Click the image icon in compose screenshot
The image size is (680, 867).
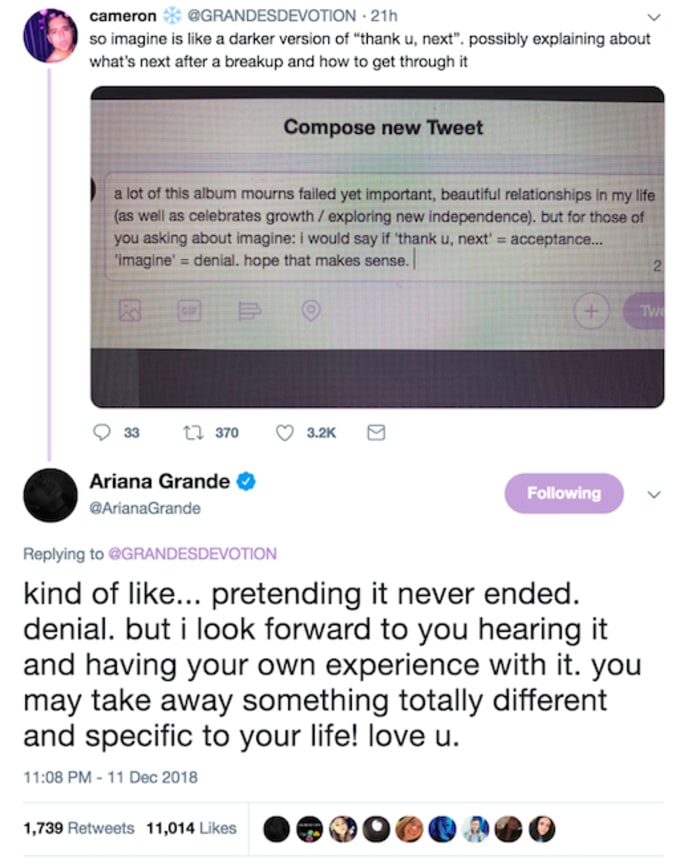tap(131, 310)
